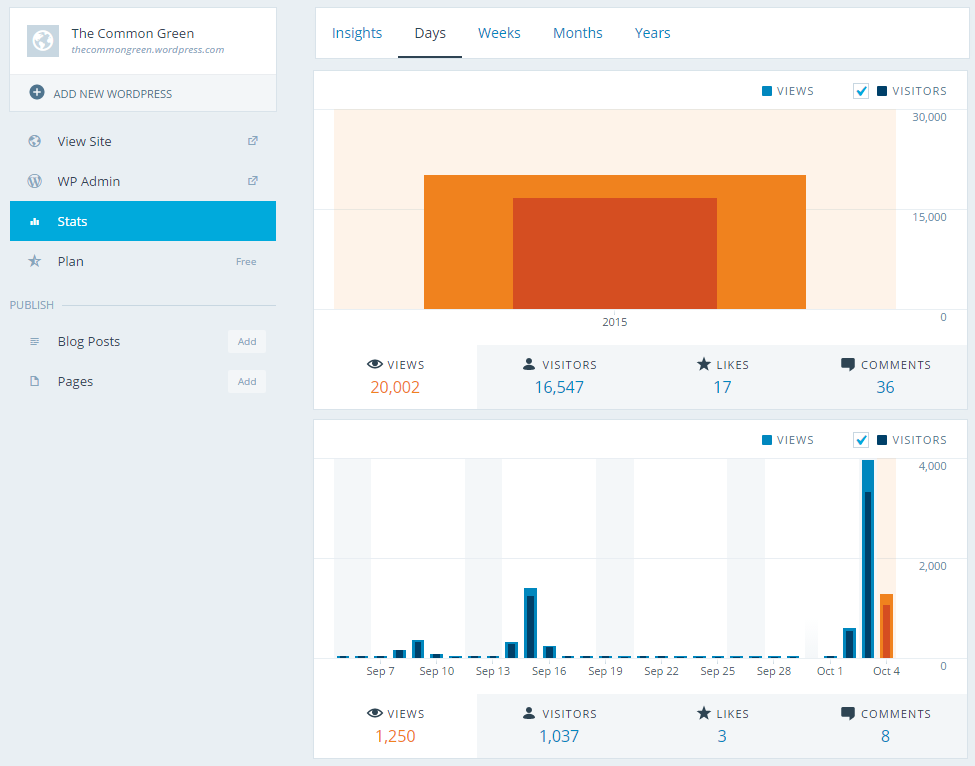Screen dimensions: 975x766
Task: Open external link icon beside WP Admin
Action: (x=253, y=181)
